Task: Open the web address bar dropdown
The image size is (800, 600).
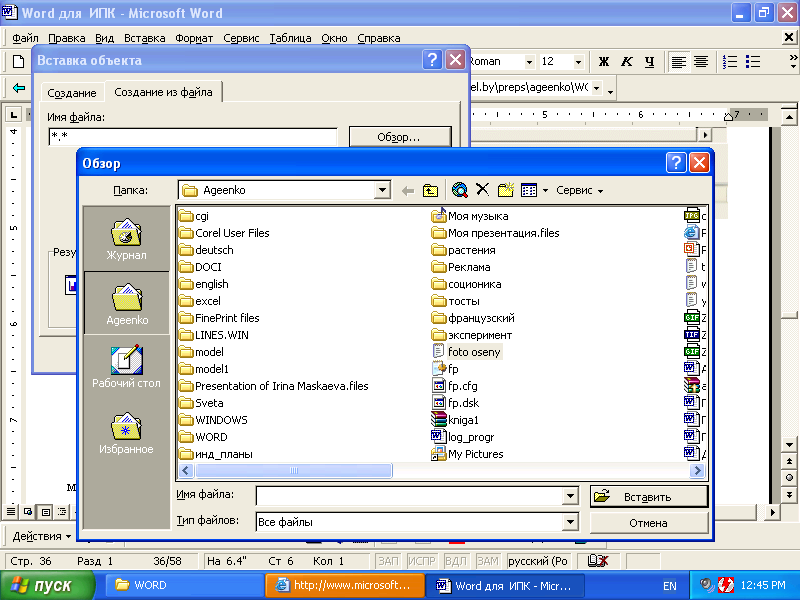Action: [x=596, y=88]
